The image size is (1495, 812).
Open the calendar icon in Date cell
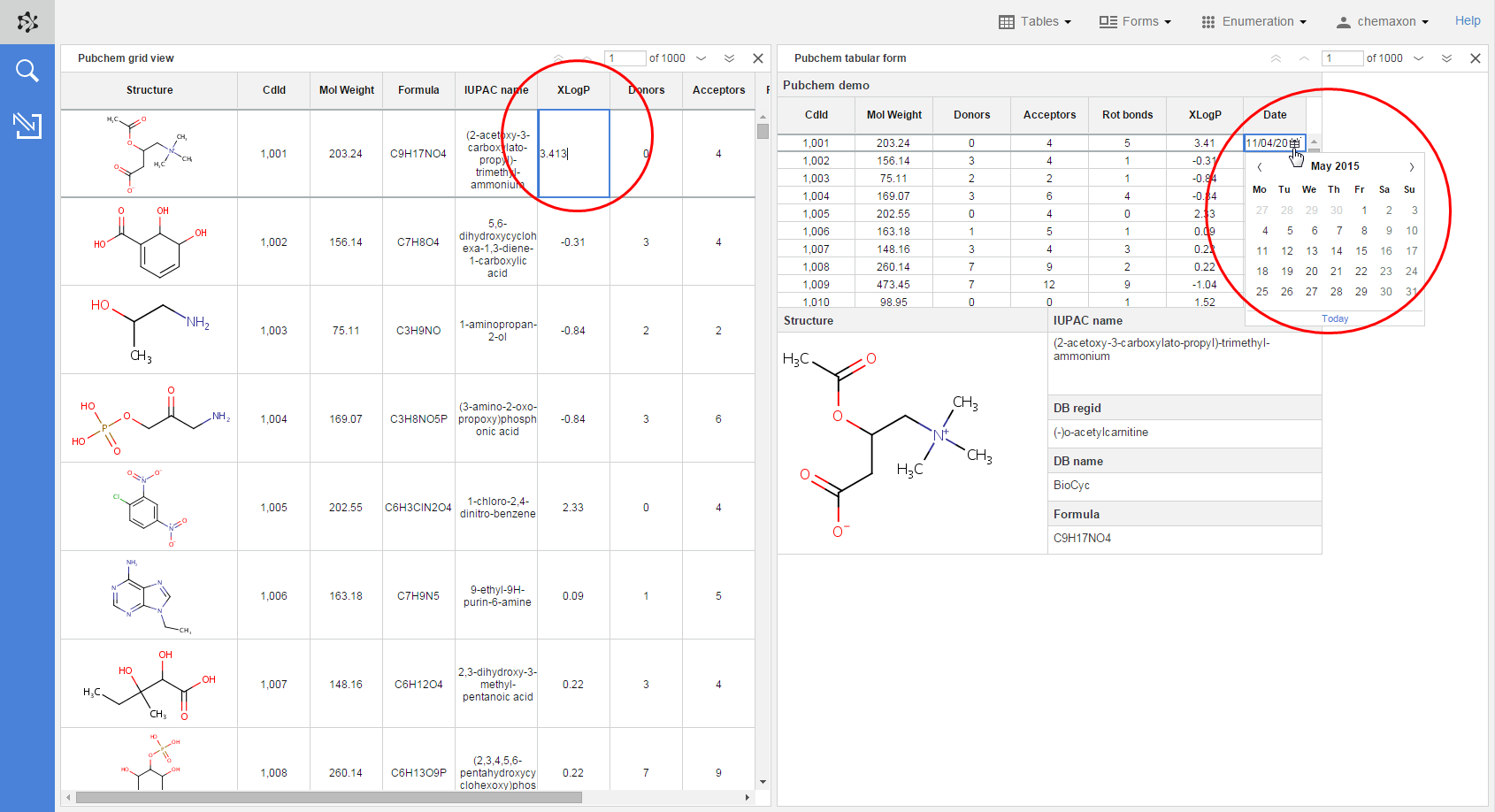(x=1295, y=143)
